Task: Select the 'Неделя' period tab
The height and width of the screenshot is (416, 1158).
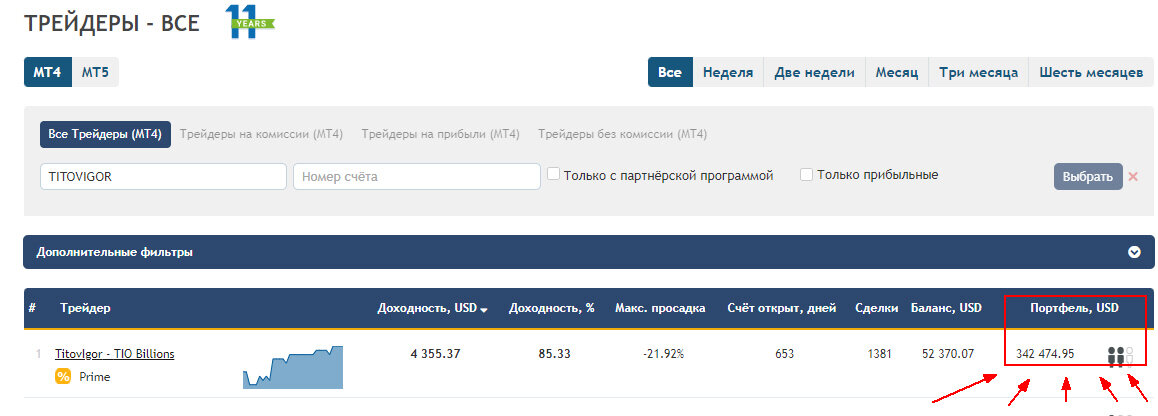Action: [x=728, y=72]
